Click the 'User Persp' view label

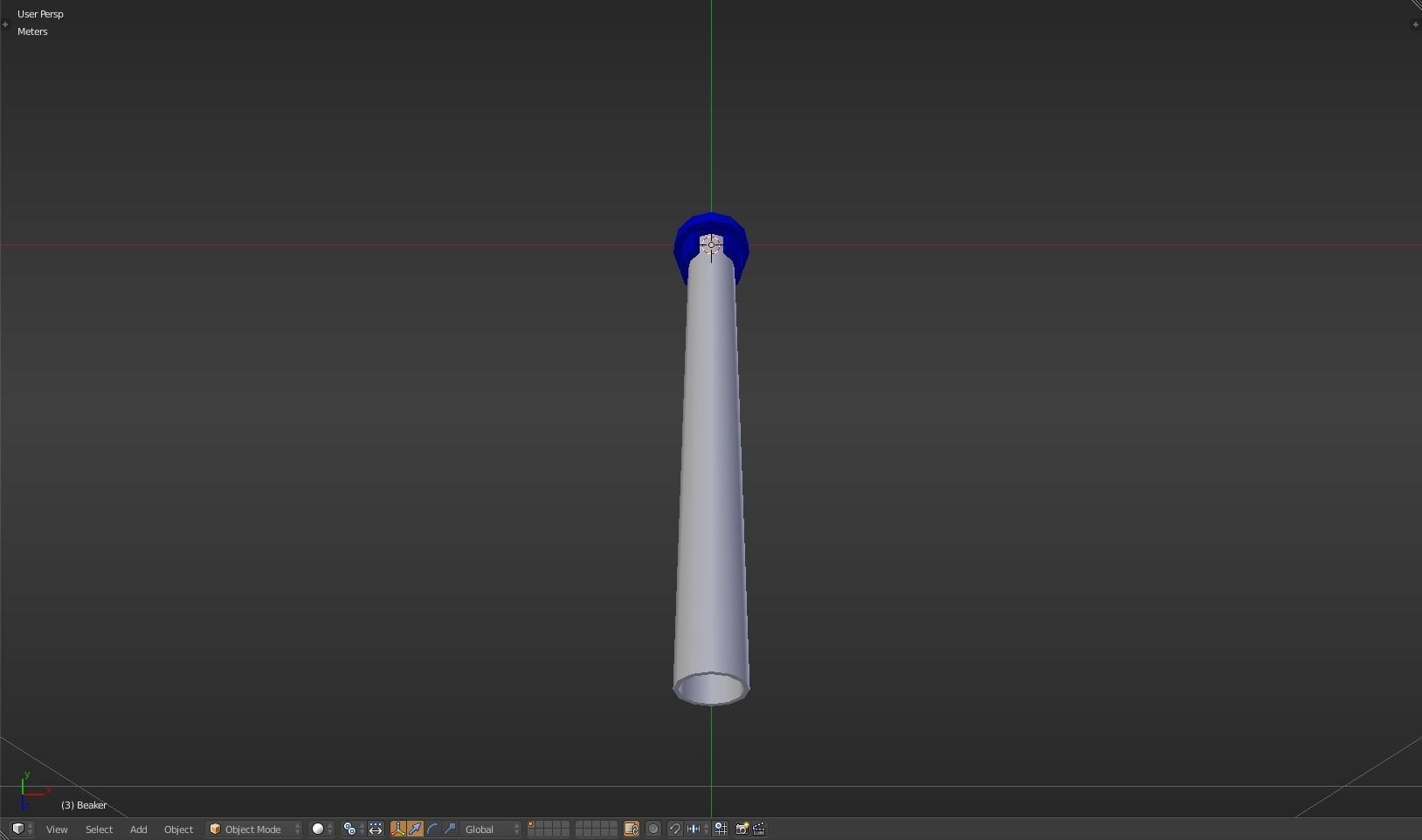click(40, 14)
